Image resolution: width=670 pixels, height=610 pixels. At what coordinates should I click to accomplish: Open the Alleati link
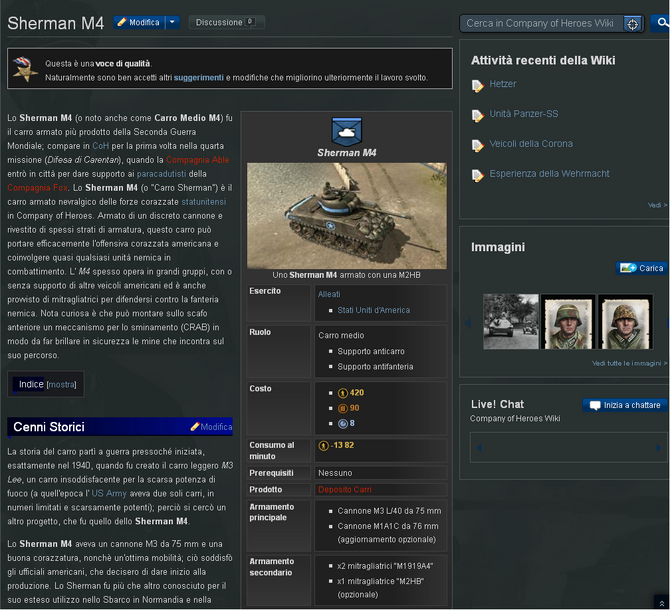pos(329,294)
